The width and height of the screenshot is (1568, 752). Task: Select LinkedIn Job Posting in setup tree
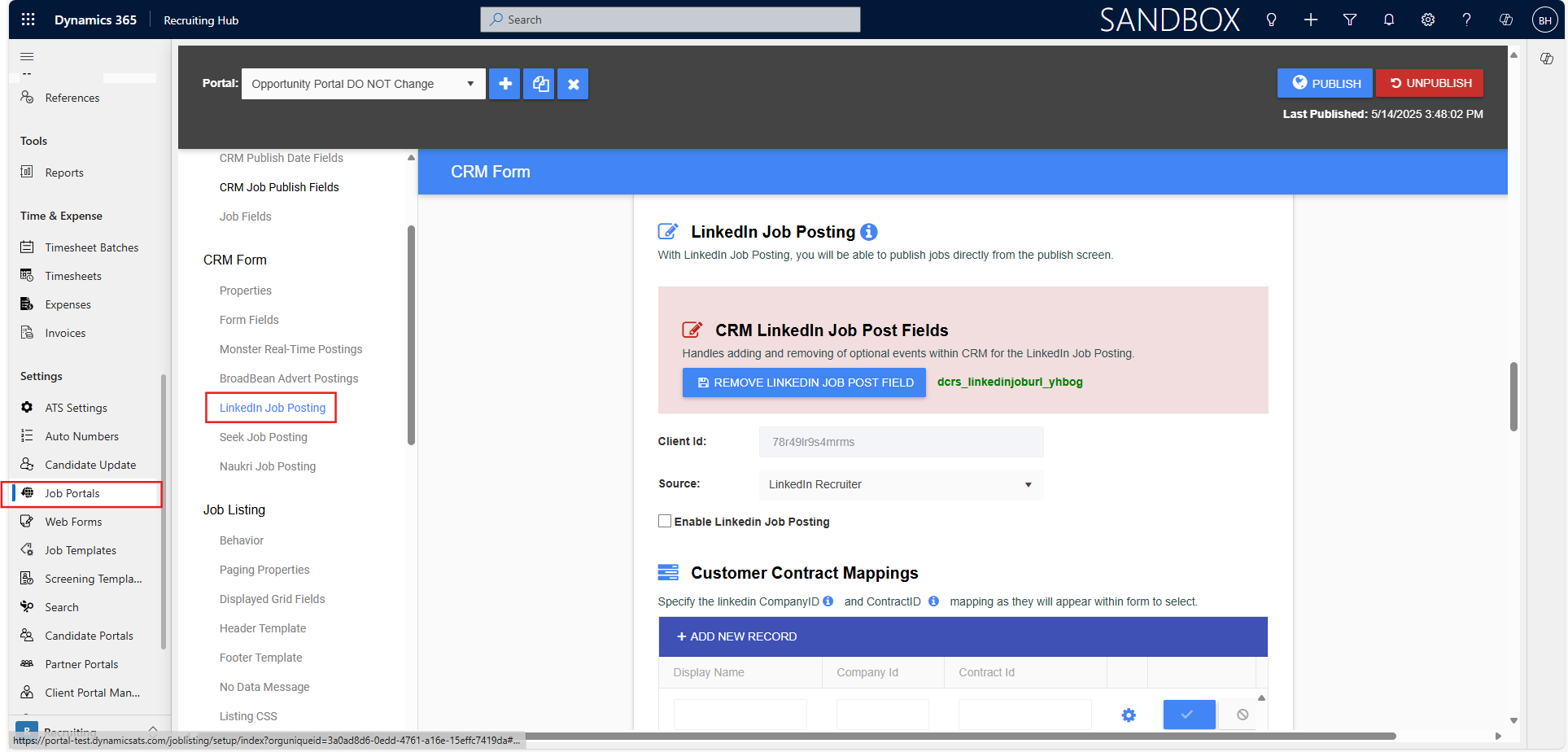273,408
